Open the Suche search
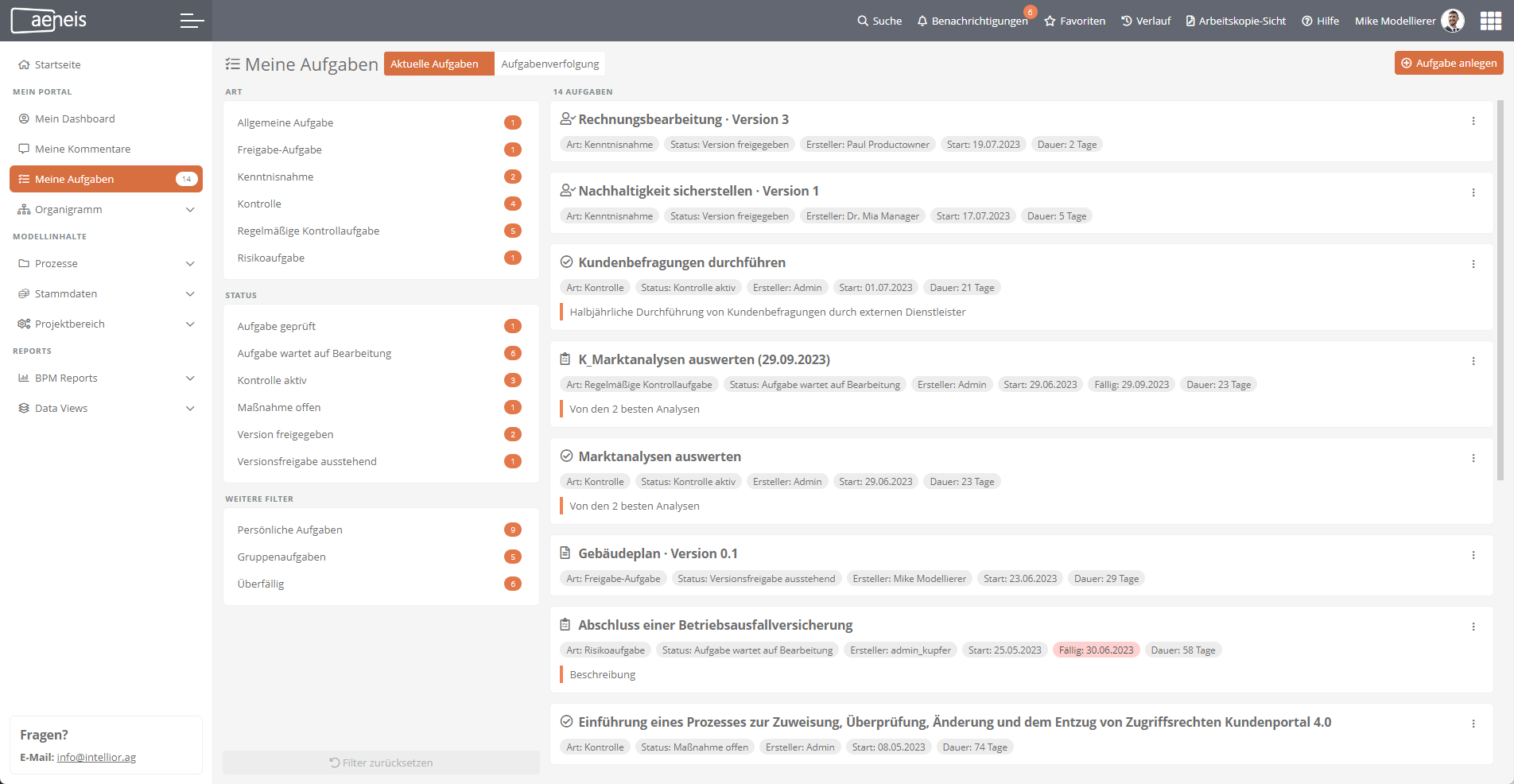This screenshot has height=784, width=1514. click(879, 21)
